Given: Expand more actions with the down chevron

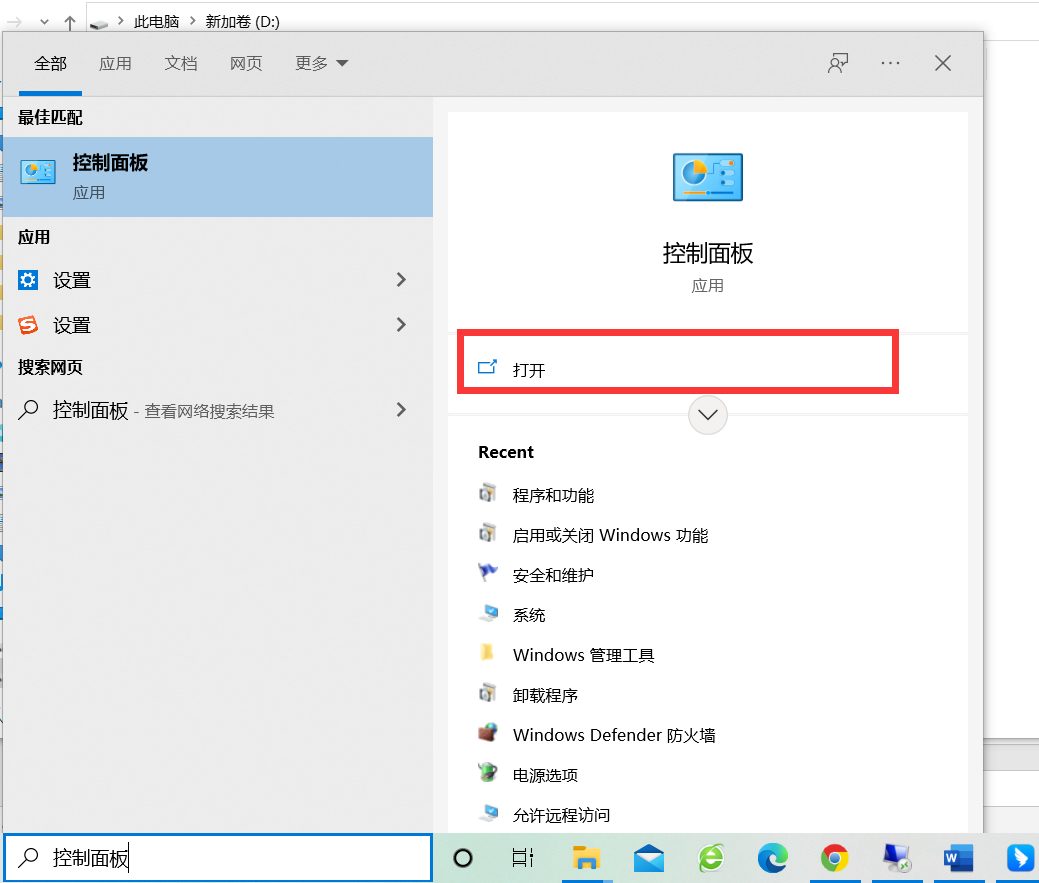Looking at the screenshot, I should 708,414.
